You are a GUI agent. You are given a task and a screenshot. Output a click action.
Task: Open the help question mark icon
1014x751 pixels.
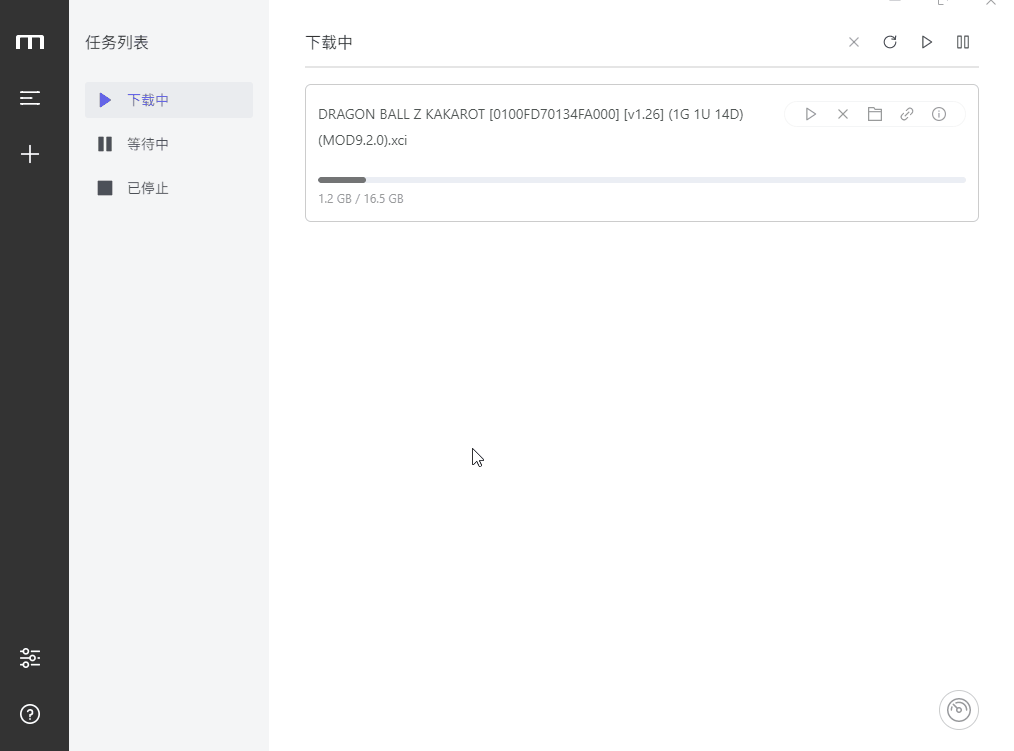coord(30,714)
